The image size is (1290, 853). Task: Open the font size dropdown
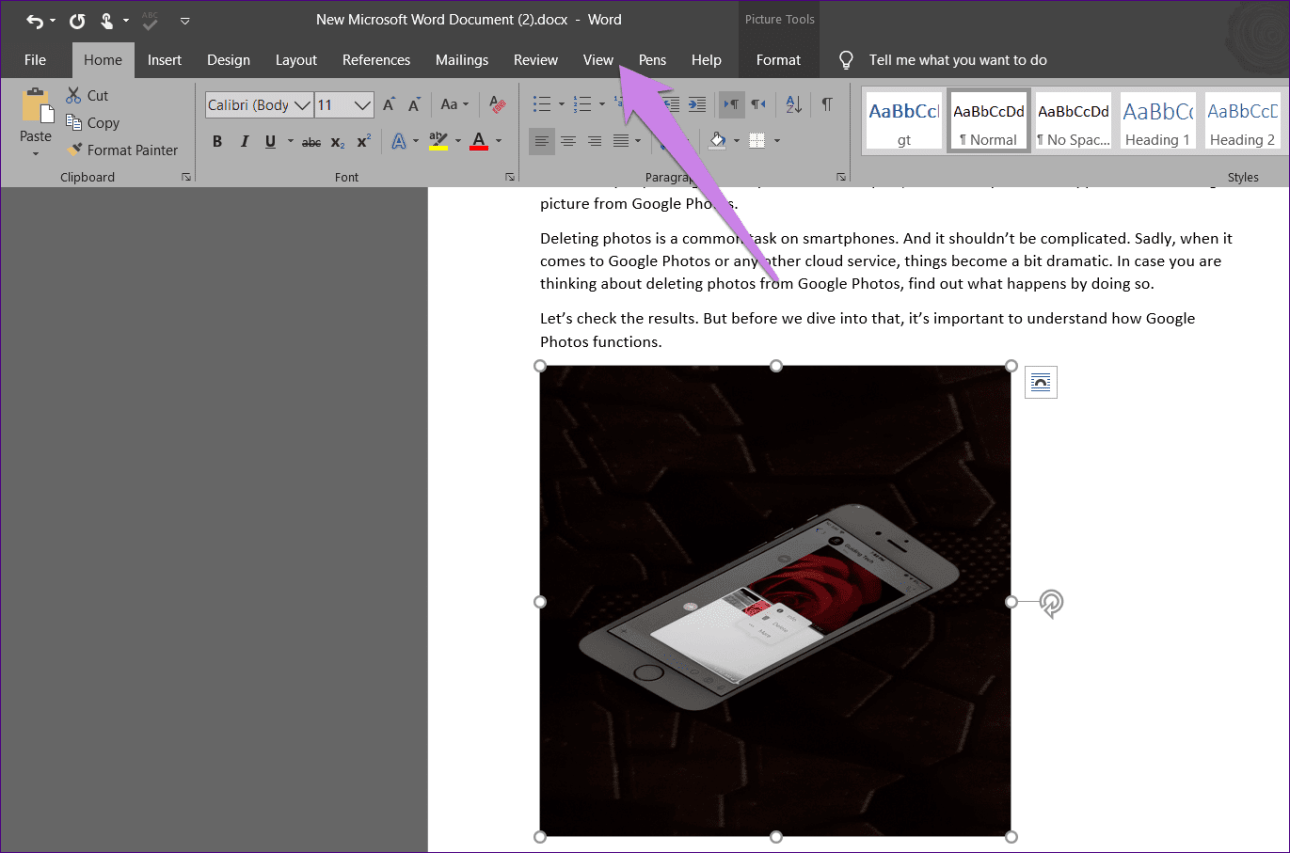[x=362, y=105]
